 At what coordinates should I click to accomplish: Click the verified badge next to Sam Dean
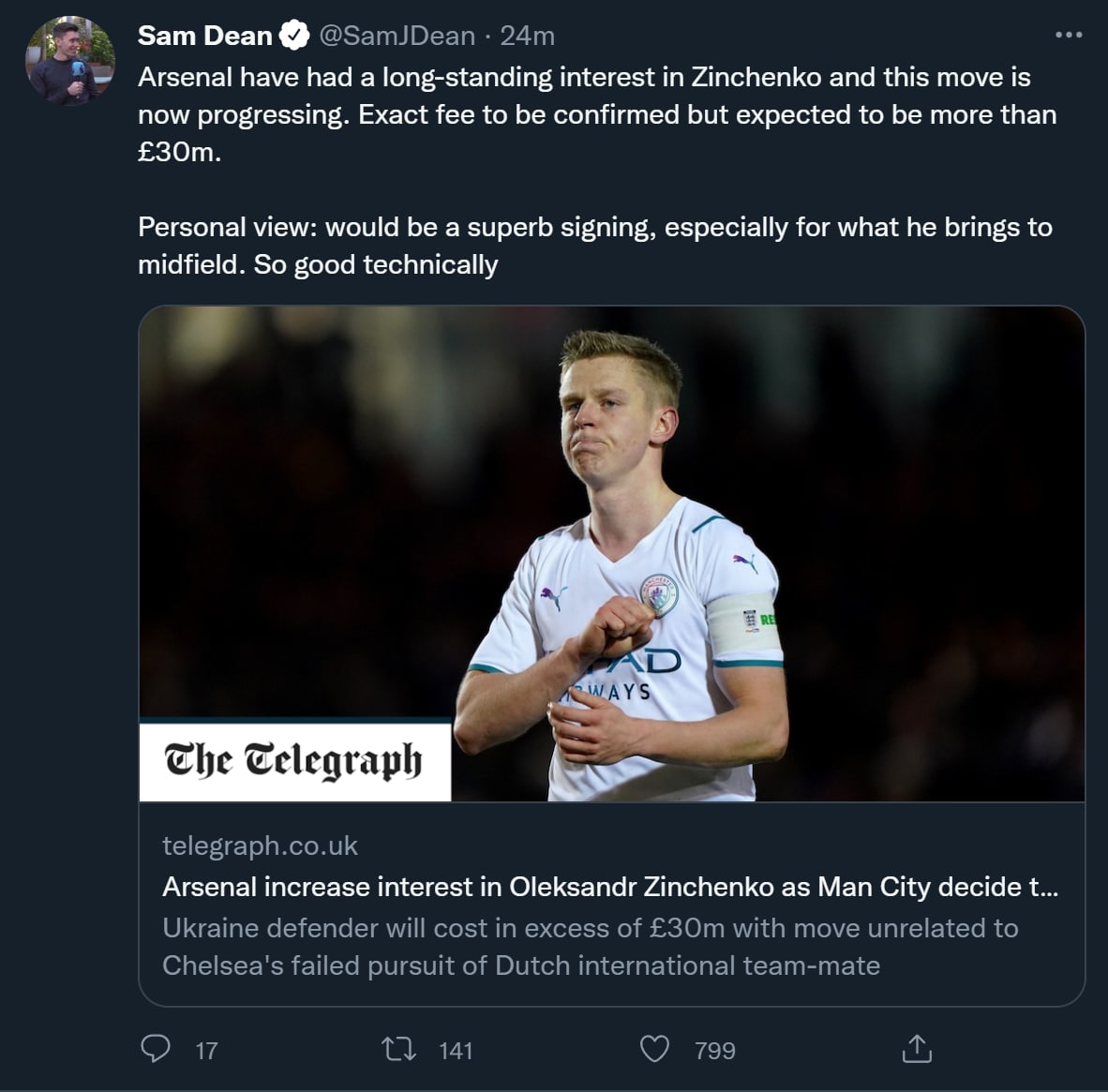pyautogui.click(x=294, y=36)
